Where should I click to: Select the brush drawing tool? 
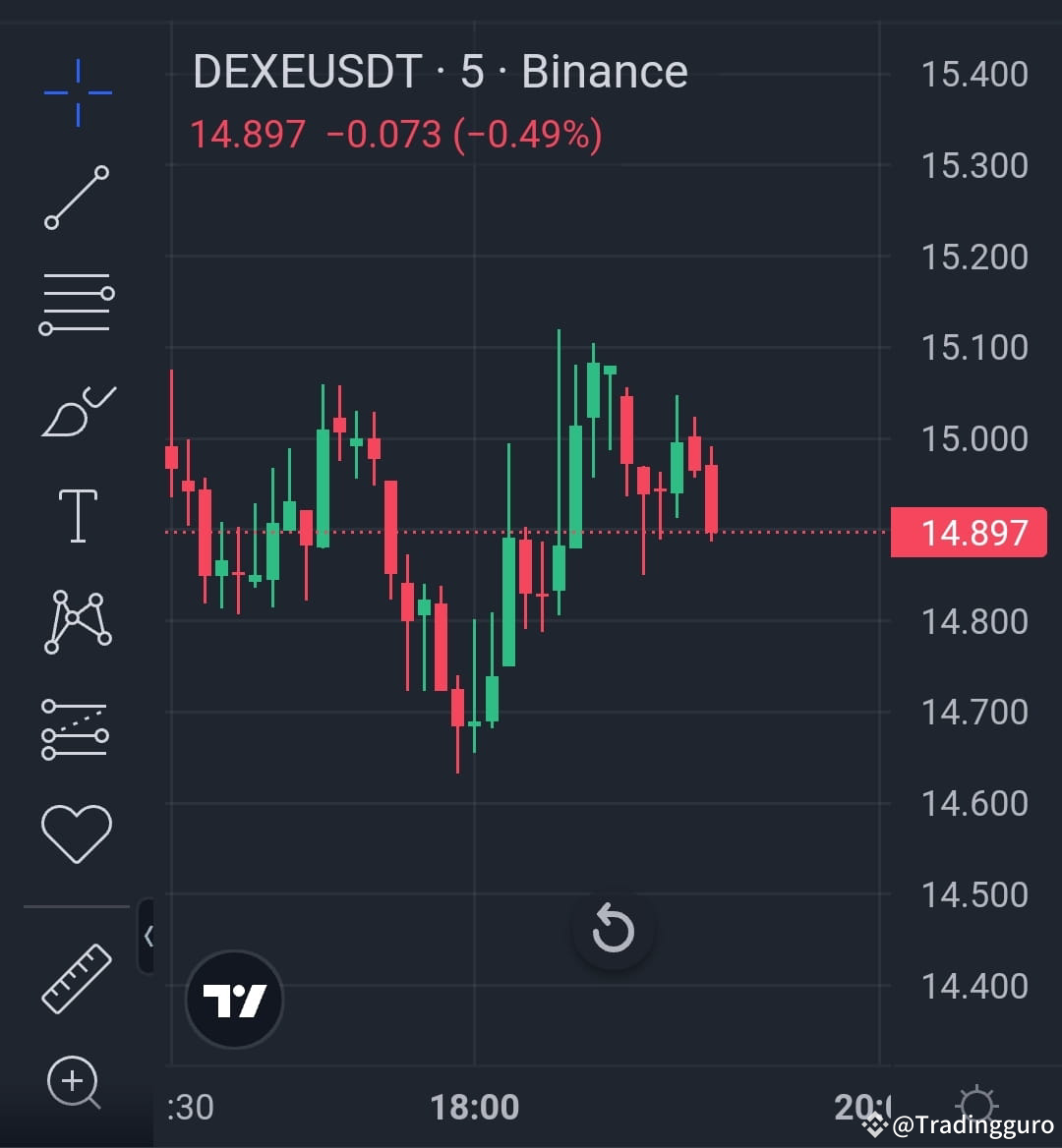coord(77,408)
